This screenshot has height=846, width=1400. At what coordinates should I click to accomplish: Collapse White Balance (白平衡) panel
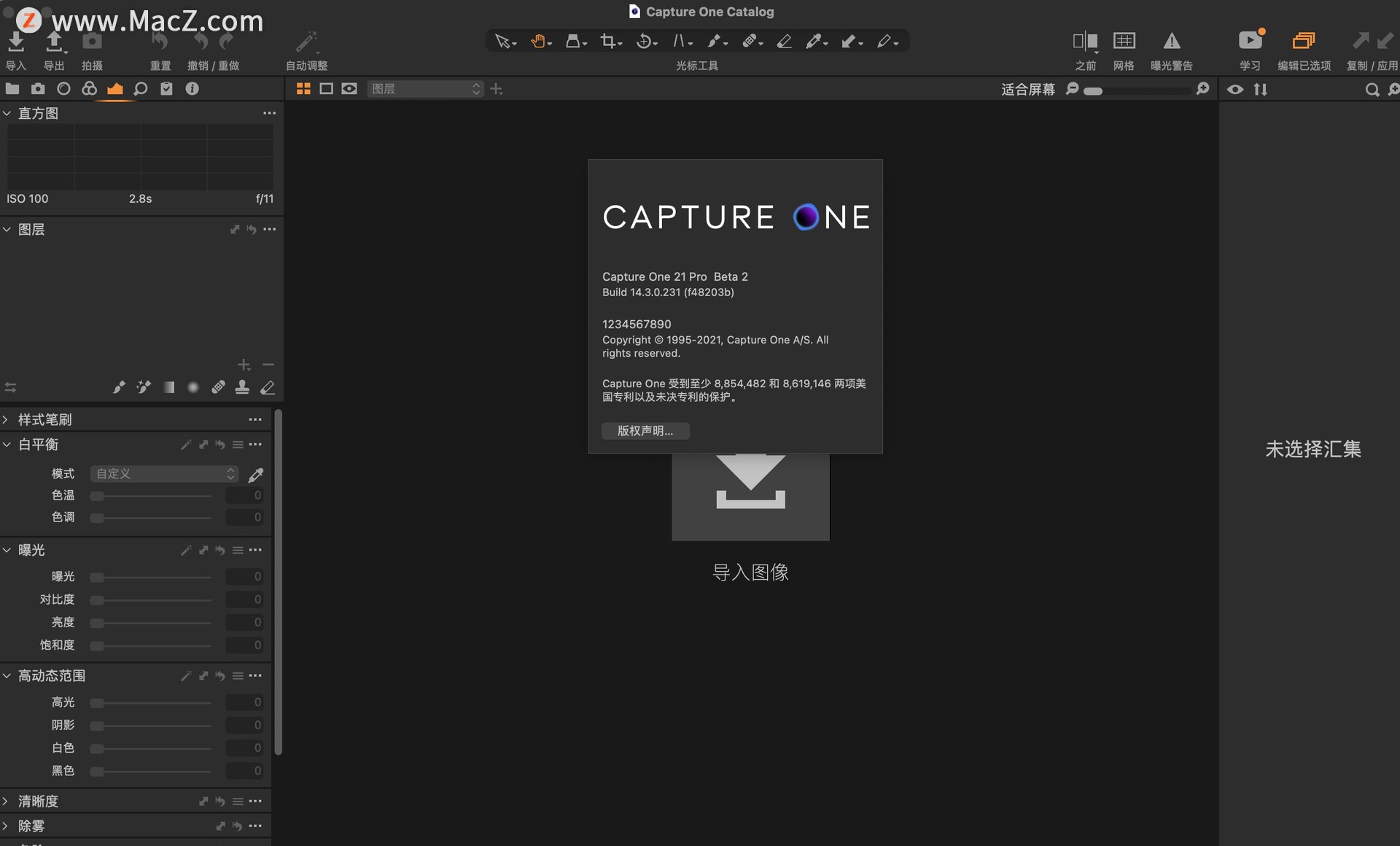pyautogui.click(x=7, y=444)
